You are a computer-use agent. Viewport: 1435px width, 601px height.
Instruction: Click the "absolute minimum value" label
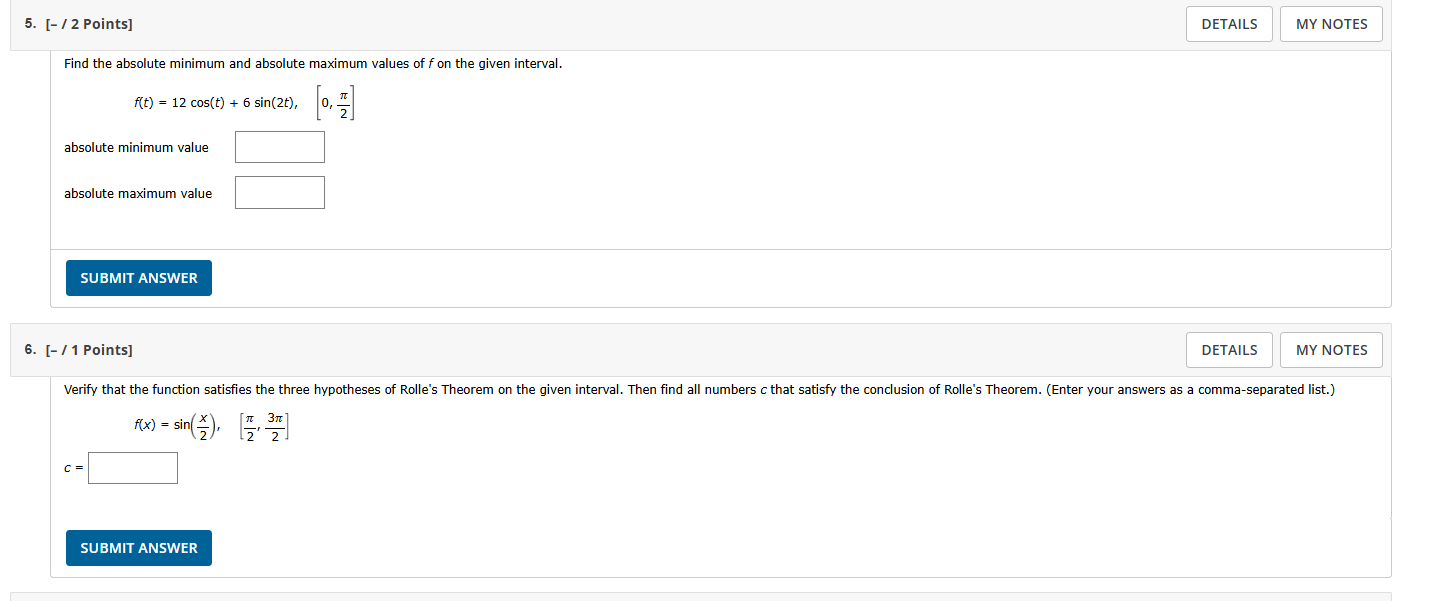coord(136,148)
